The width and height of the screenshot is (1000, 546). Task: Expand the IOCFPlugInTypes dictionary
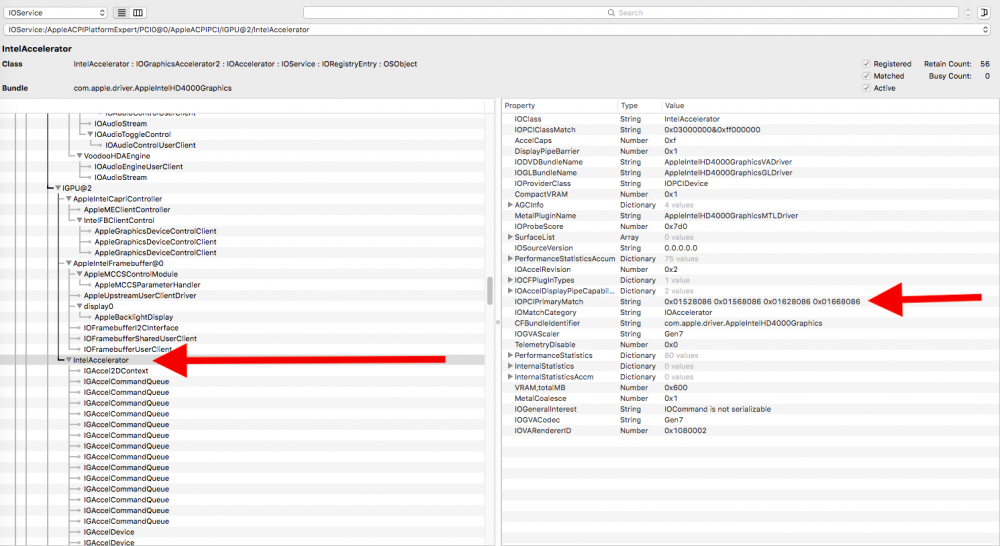point(510,280)
